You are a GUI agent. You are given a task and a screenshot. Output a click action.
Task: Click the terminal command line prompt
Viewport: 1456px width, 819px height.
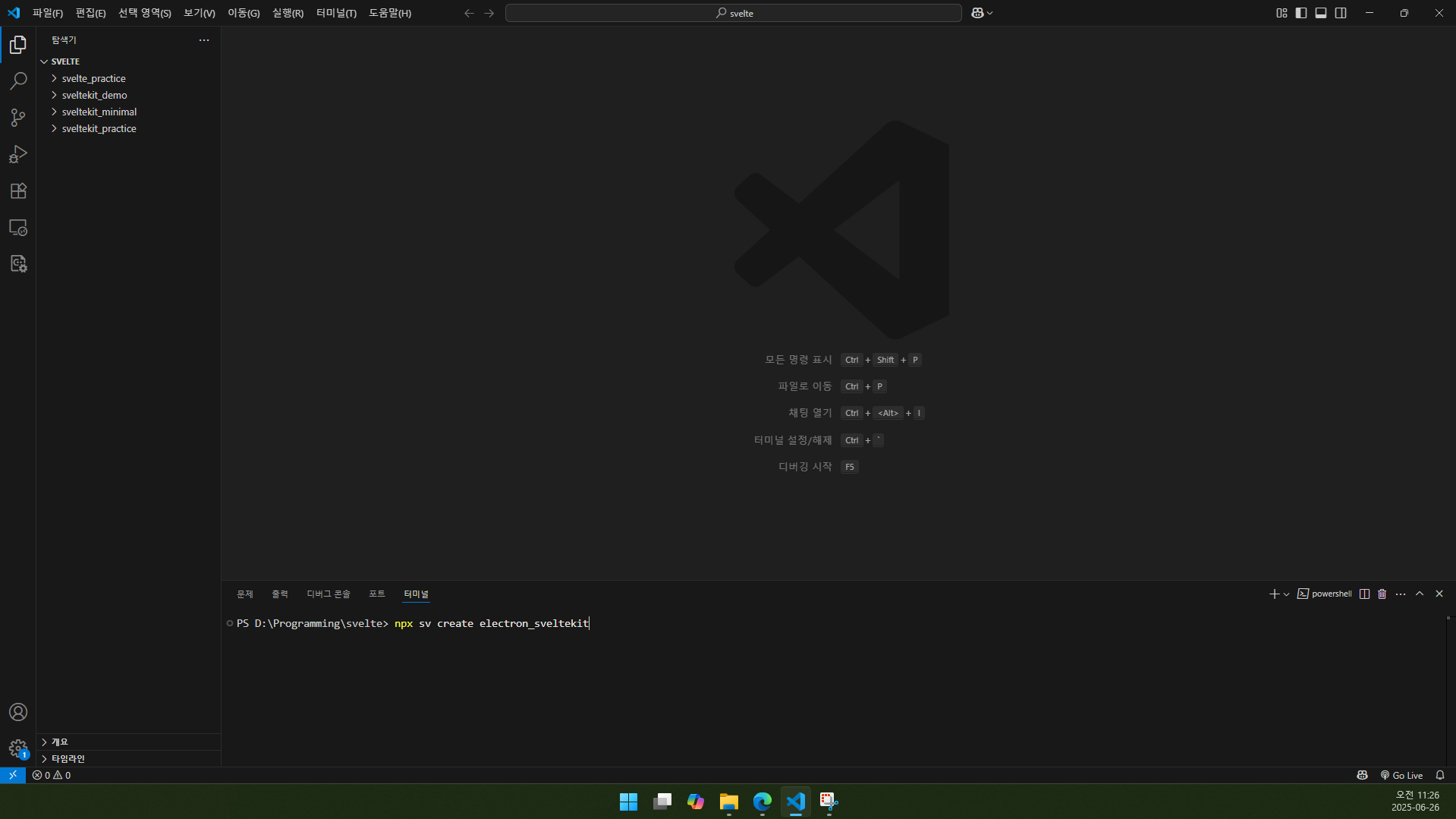pyautogui.click(x=413, y=623)
